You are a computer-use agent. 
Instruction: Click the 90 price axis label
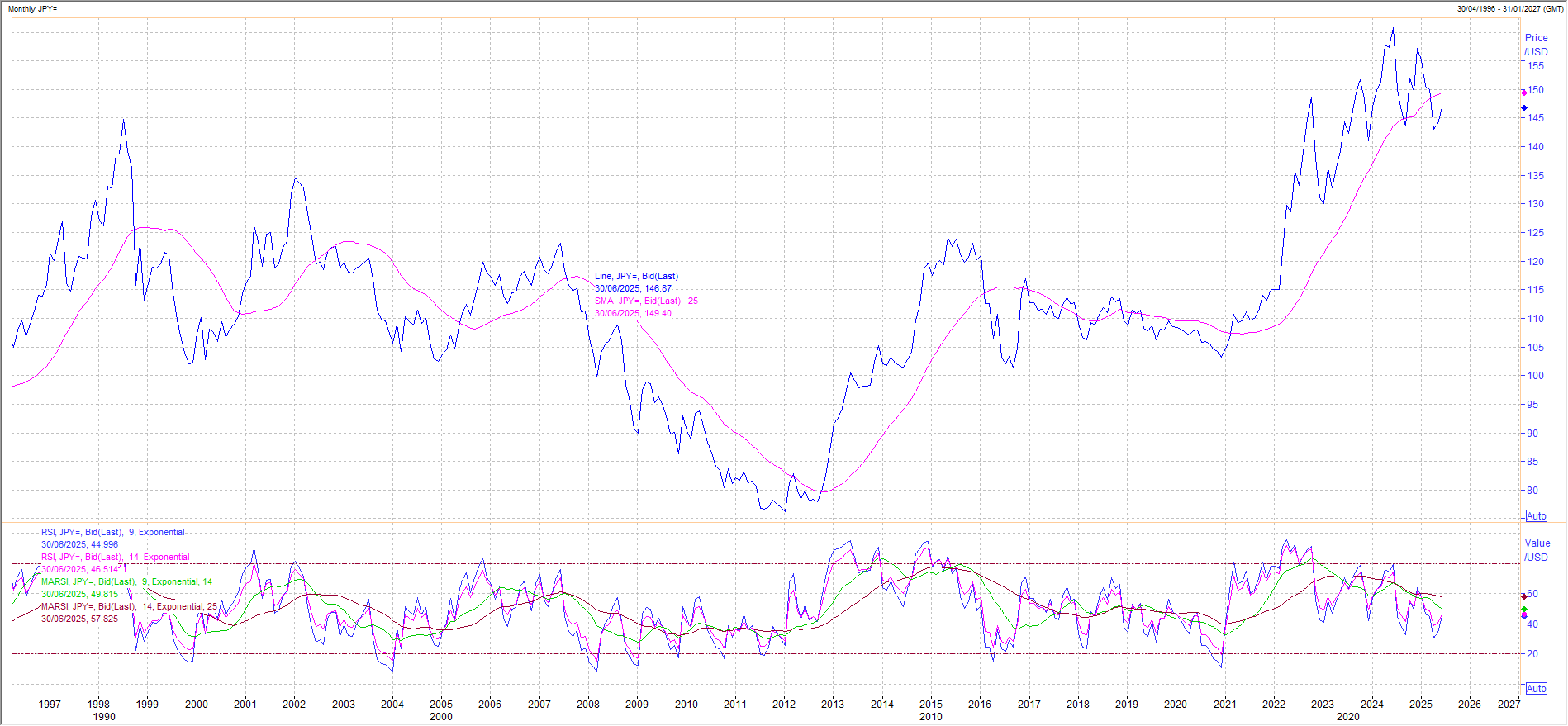pyautogui.click(x=1532, y=434)
